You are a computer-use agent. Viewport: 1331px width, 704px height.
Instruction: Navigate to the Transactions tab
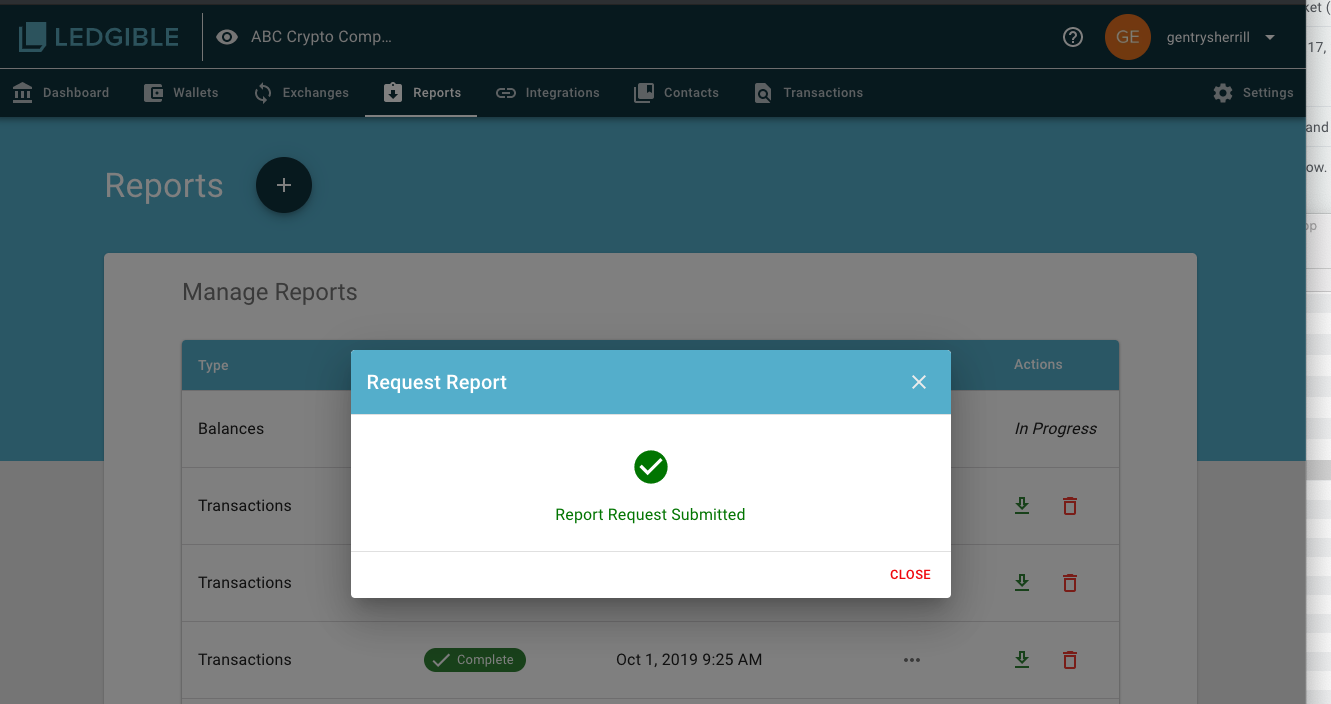(809, 93)
